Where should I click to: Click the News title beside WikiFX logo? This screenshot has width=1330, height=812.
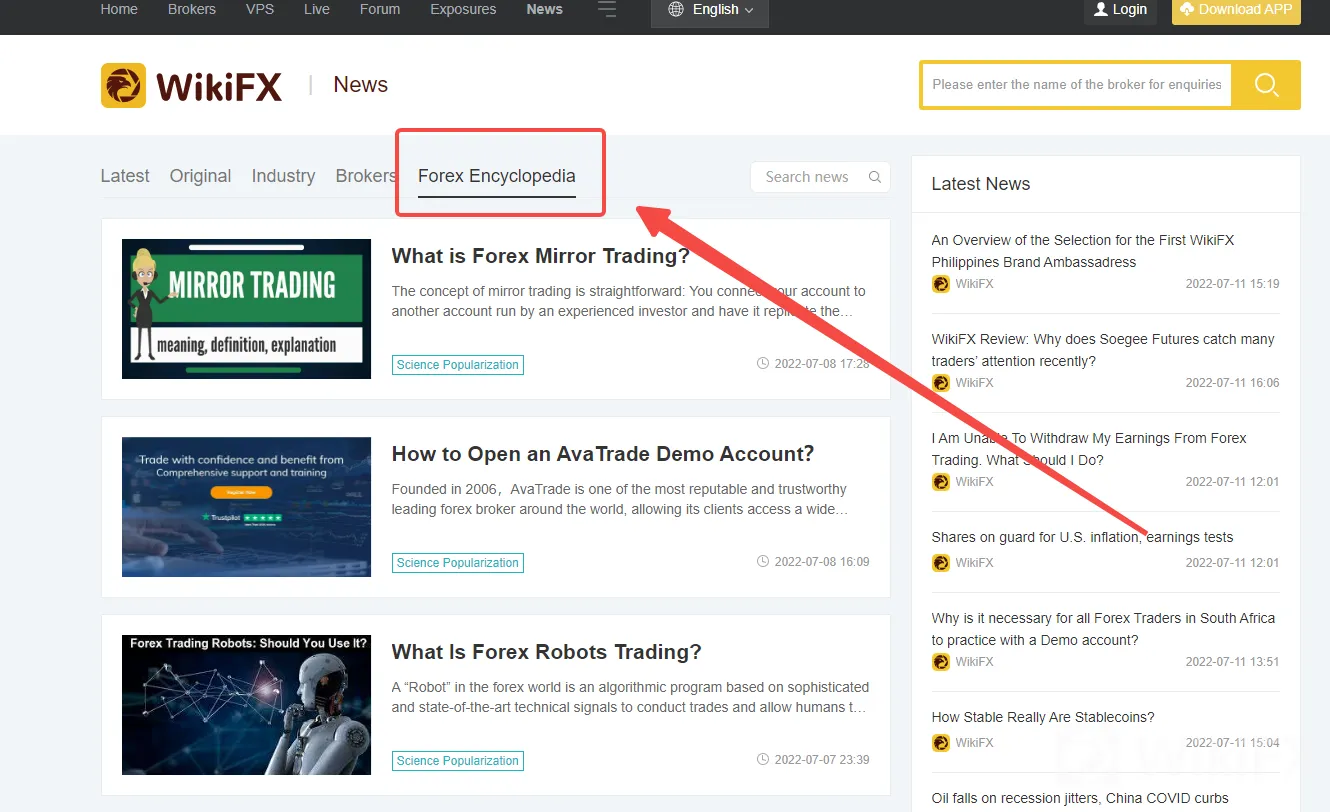pyautogui.click(x=360, y=85)
